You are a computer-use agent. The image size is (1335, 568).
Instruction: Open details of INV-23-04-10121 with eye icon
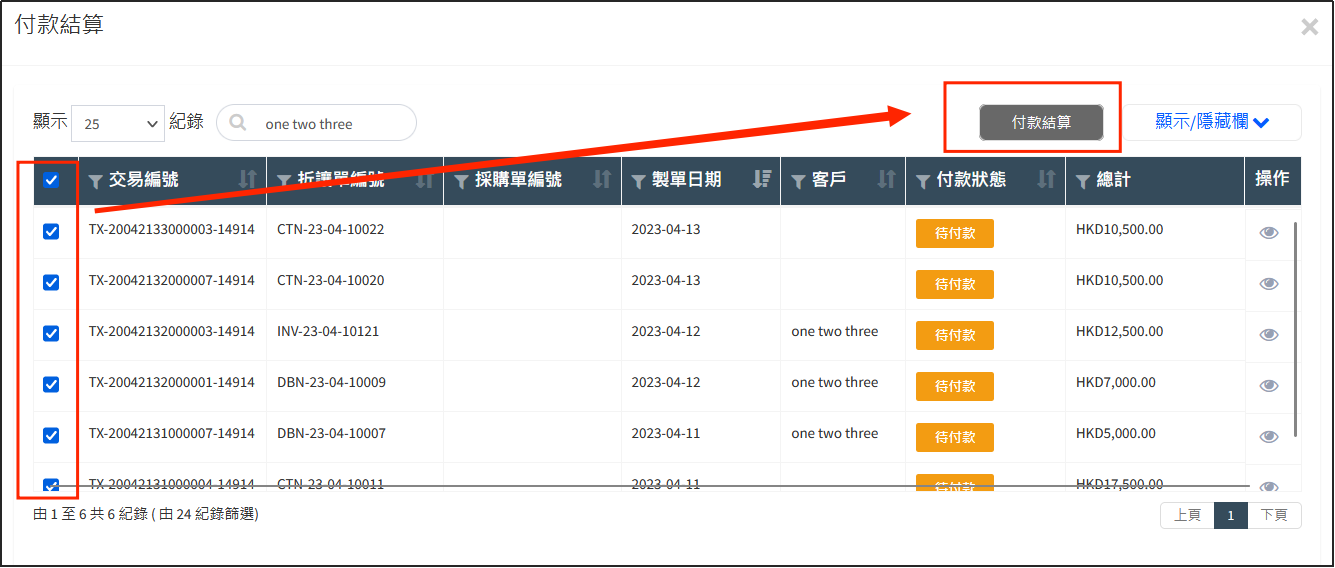[x=1269, y=335]
